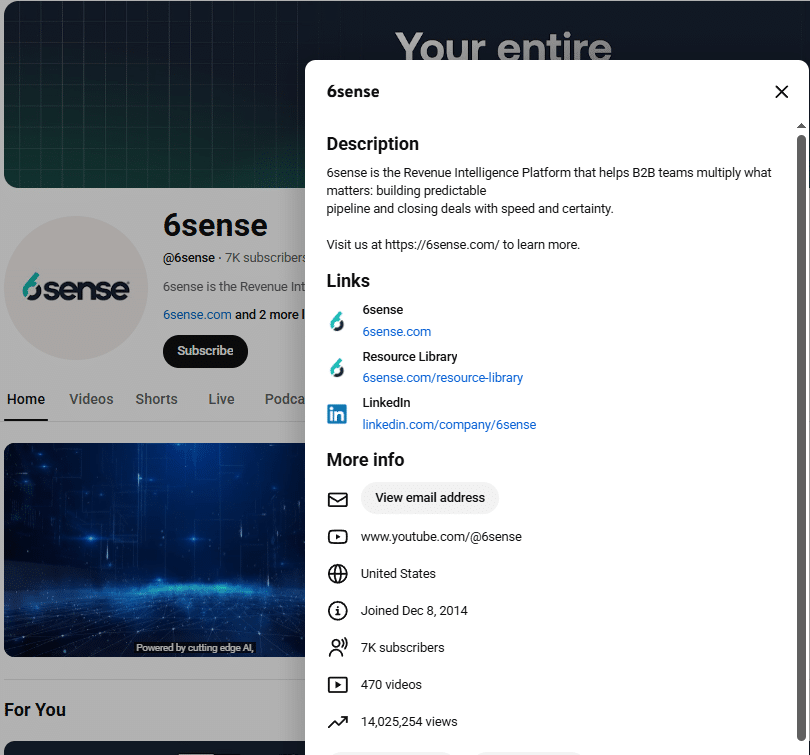Switch to the Videos tab
The width and height of the screenshot is (810, 755).
click(91, 399)
